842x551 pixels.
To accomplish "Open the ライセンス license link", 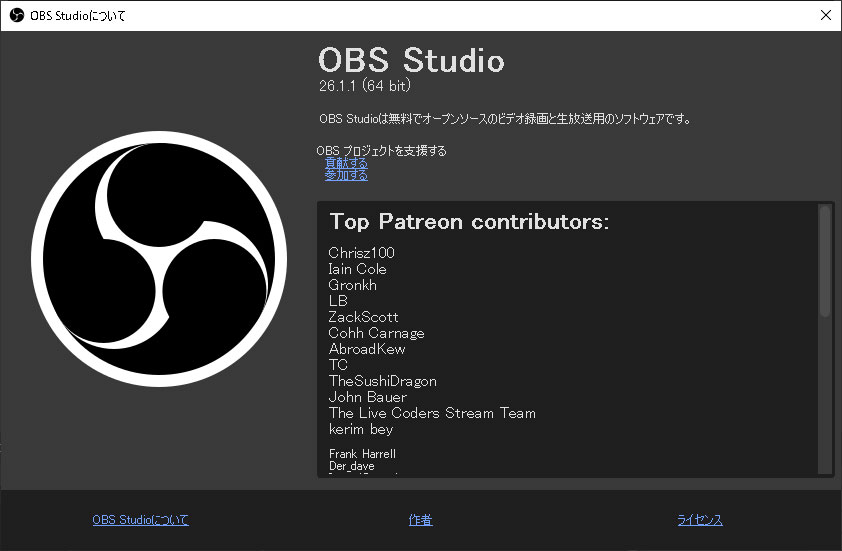I will pos(700,520).
